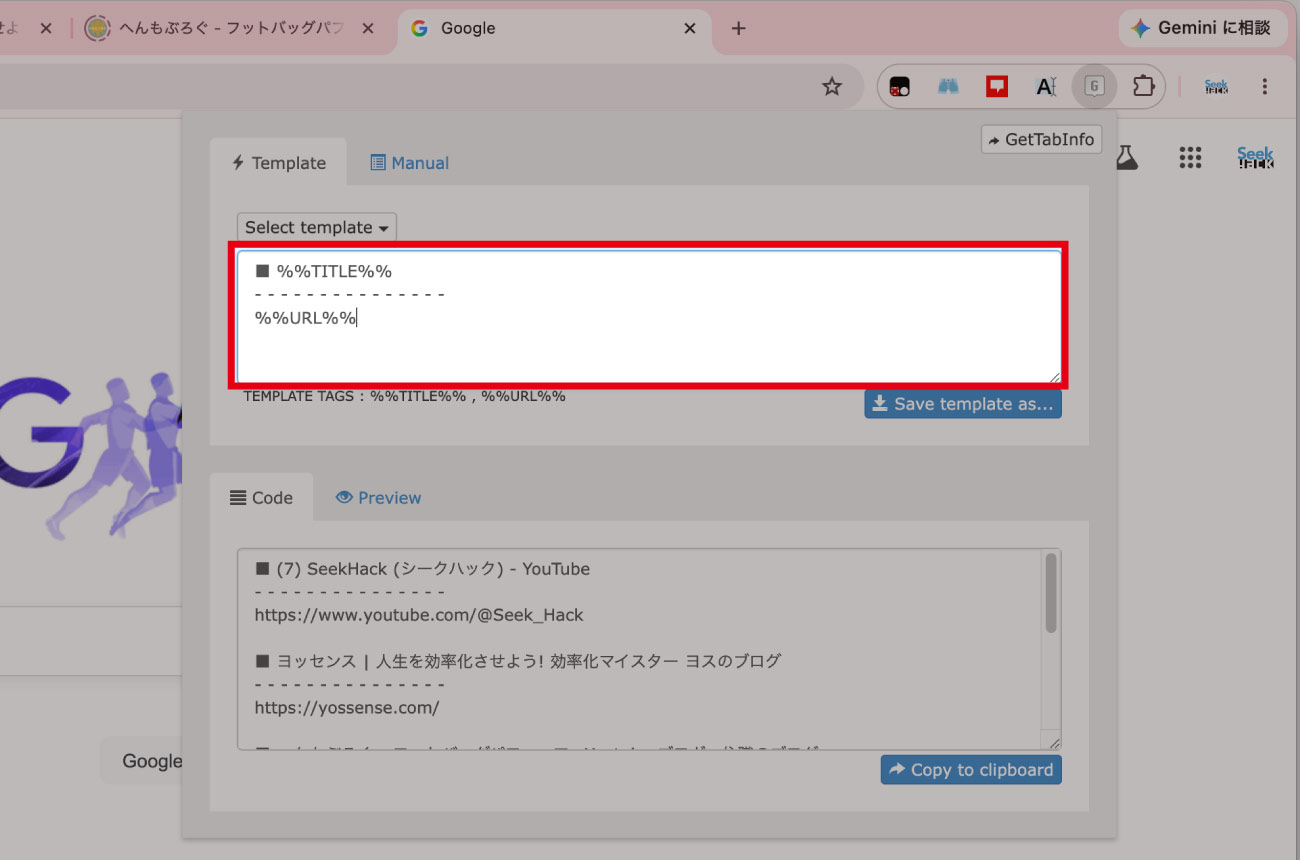This screenshot has height=860, width=1300.
Task: Open the blue binoculars extension icon
Action: [948, 87]
